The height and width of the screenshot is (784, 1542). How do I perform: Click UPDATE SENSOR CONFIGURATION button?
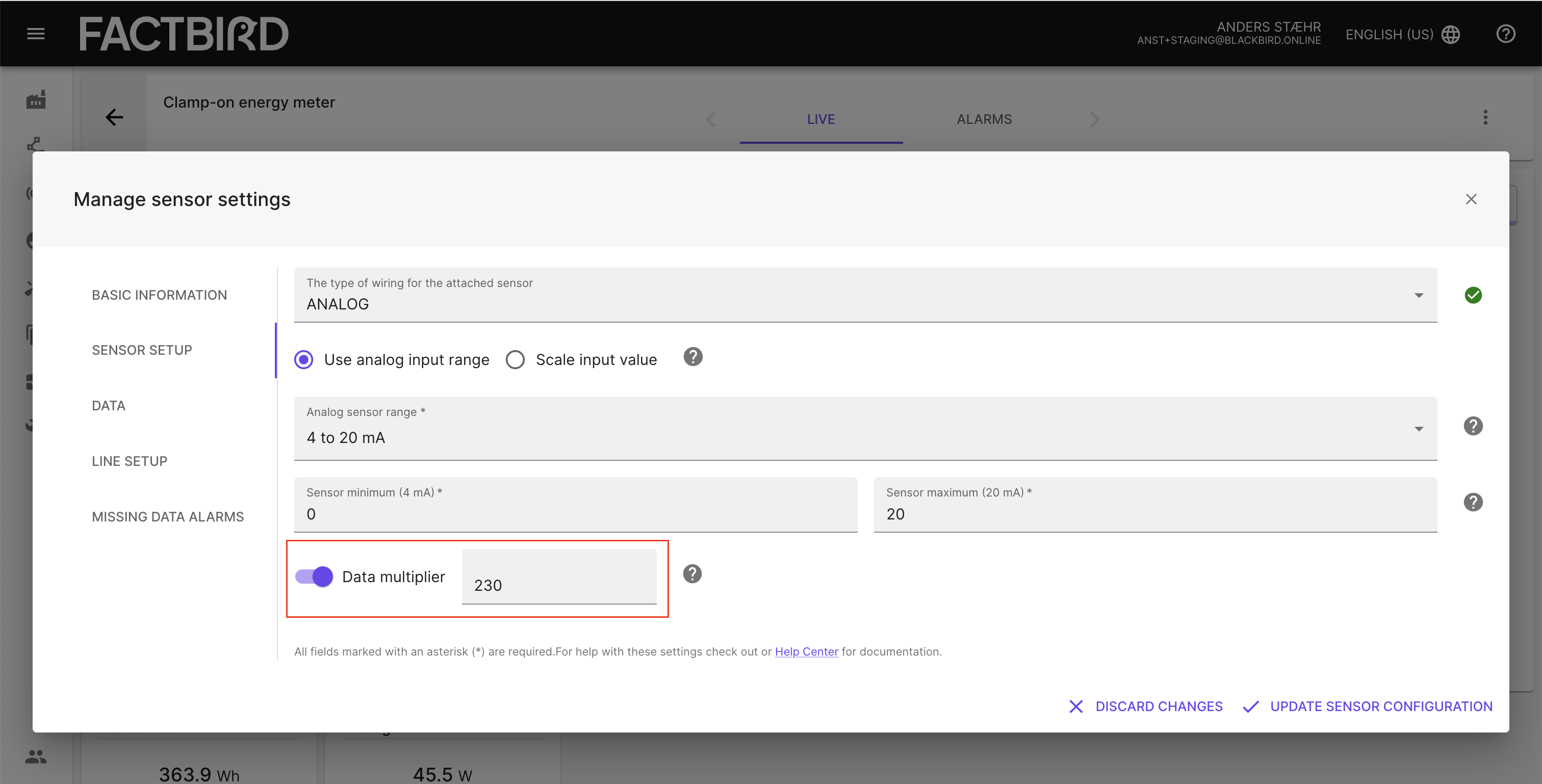tap(1368, 707)
